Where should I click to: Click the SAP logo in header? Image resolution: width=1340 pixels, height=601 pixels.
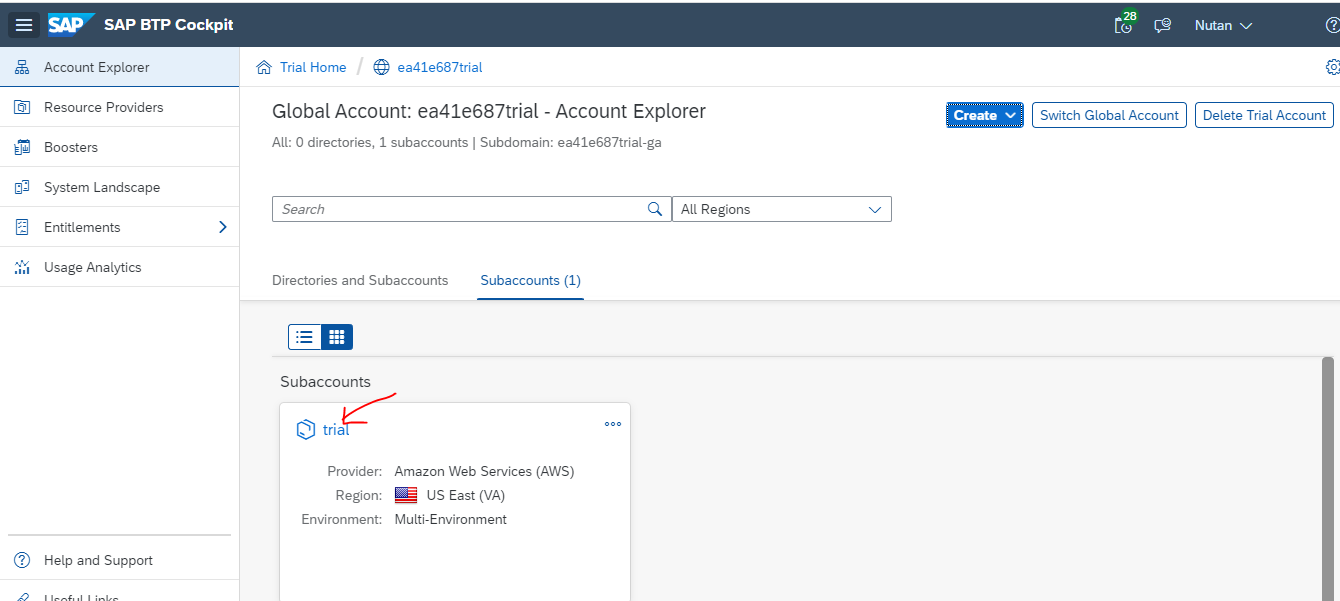71,25
